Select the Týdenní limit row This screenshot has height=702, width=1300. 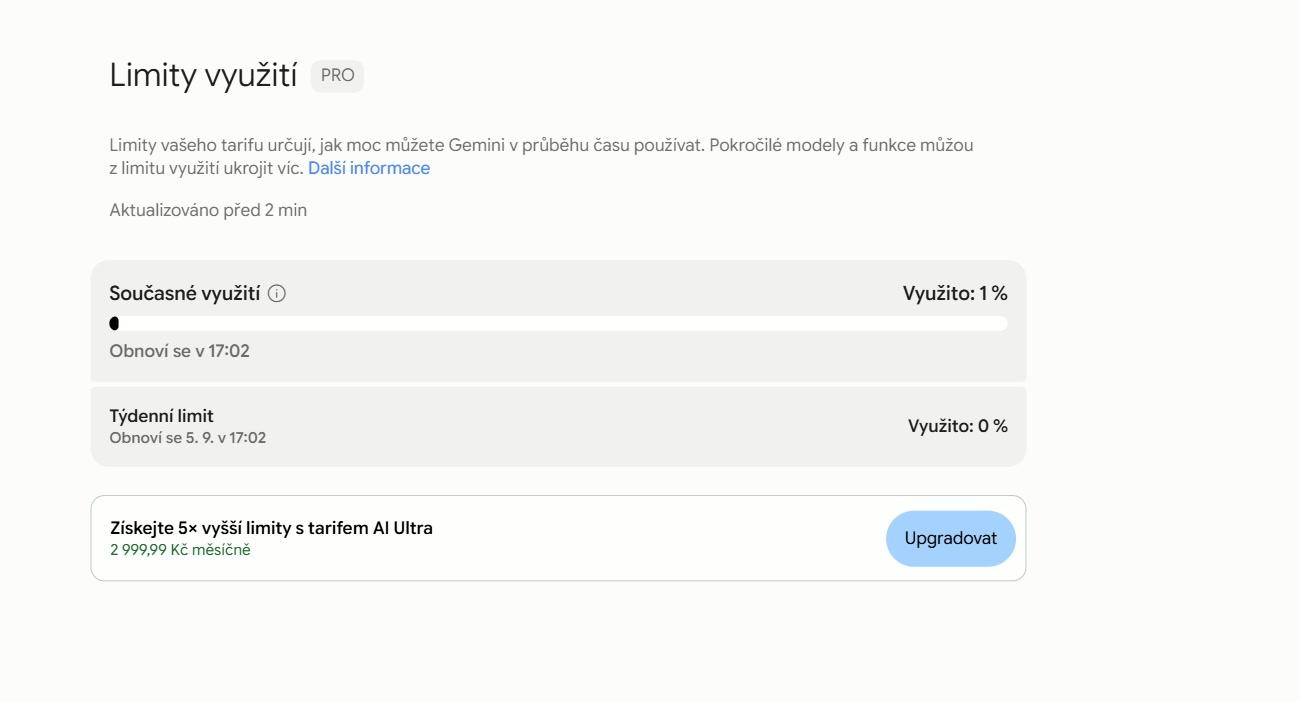coord(558,427)
